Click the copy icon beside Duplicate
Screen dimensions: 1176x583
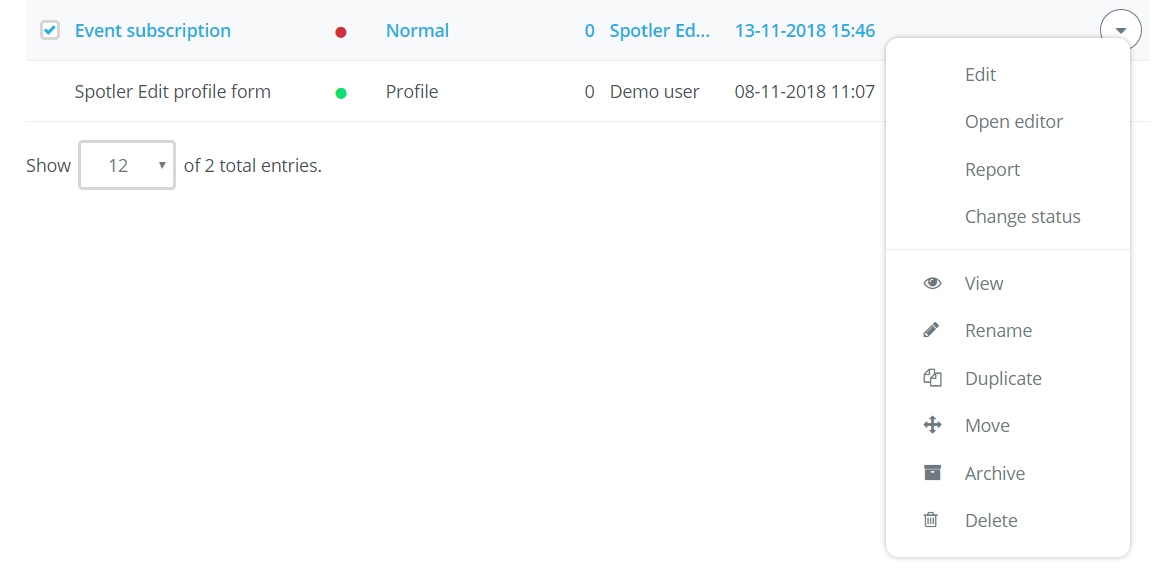pyautogui.click(x=932, y=378)
